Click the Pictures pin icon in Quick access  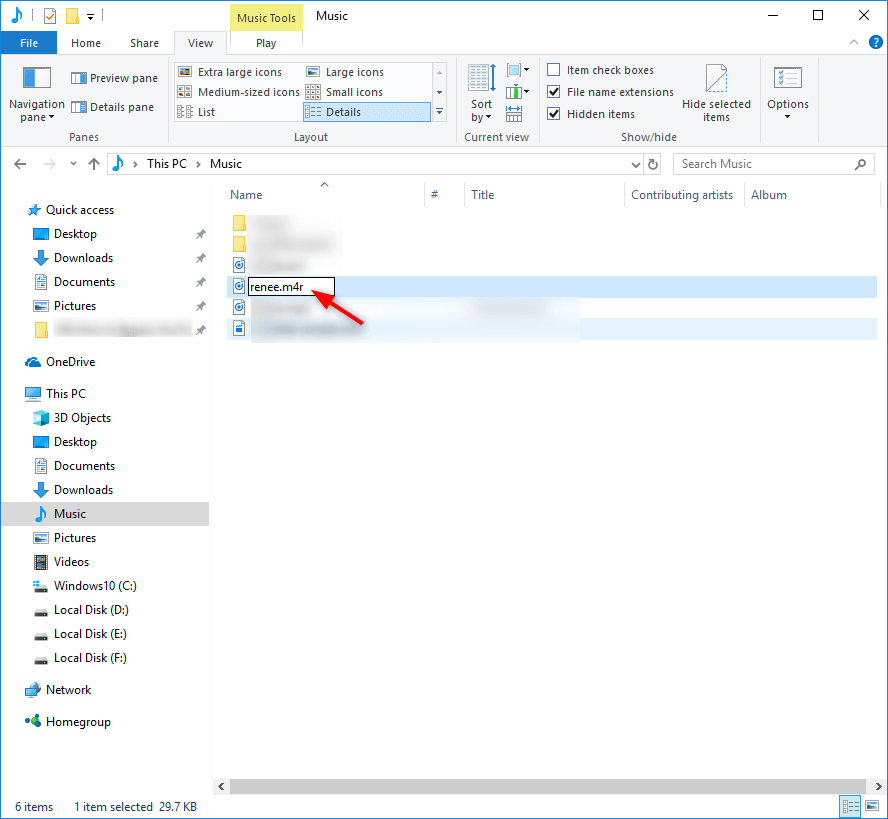pos(200,306)
